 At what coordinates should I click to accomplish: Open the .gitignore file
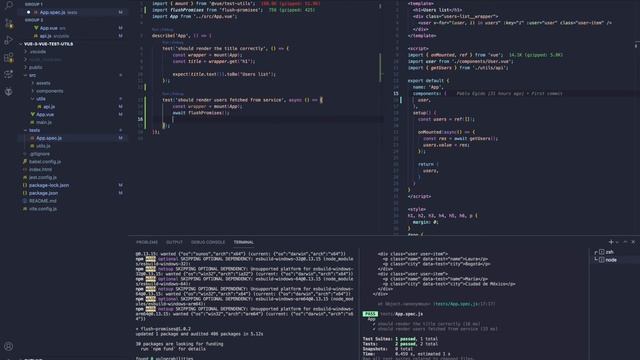tap(40, 154)
